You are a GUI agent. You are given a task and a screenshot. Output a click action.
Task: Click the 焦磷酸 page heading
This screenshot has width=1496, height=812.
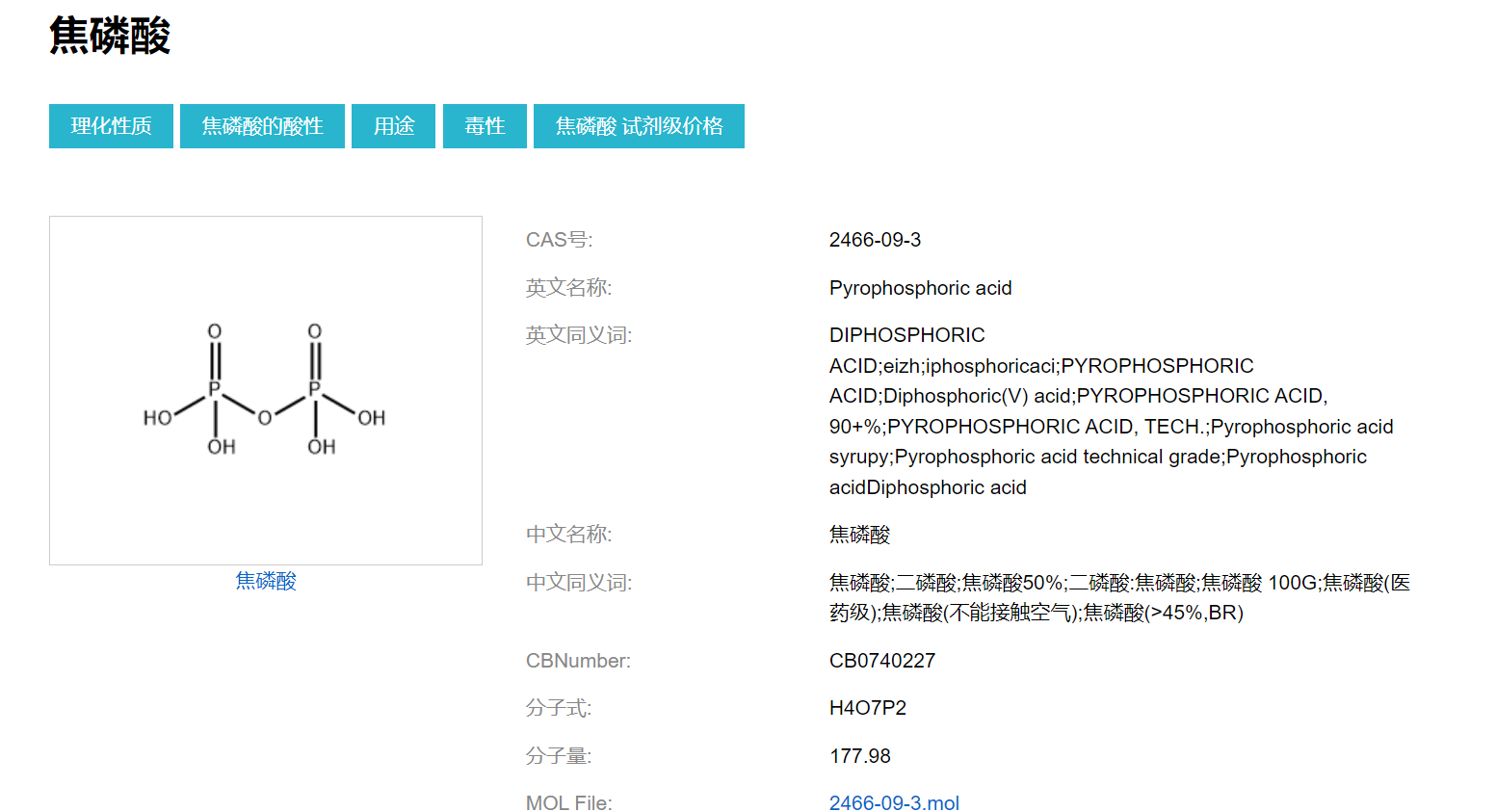point(110,37)
